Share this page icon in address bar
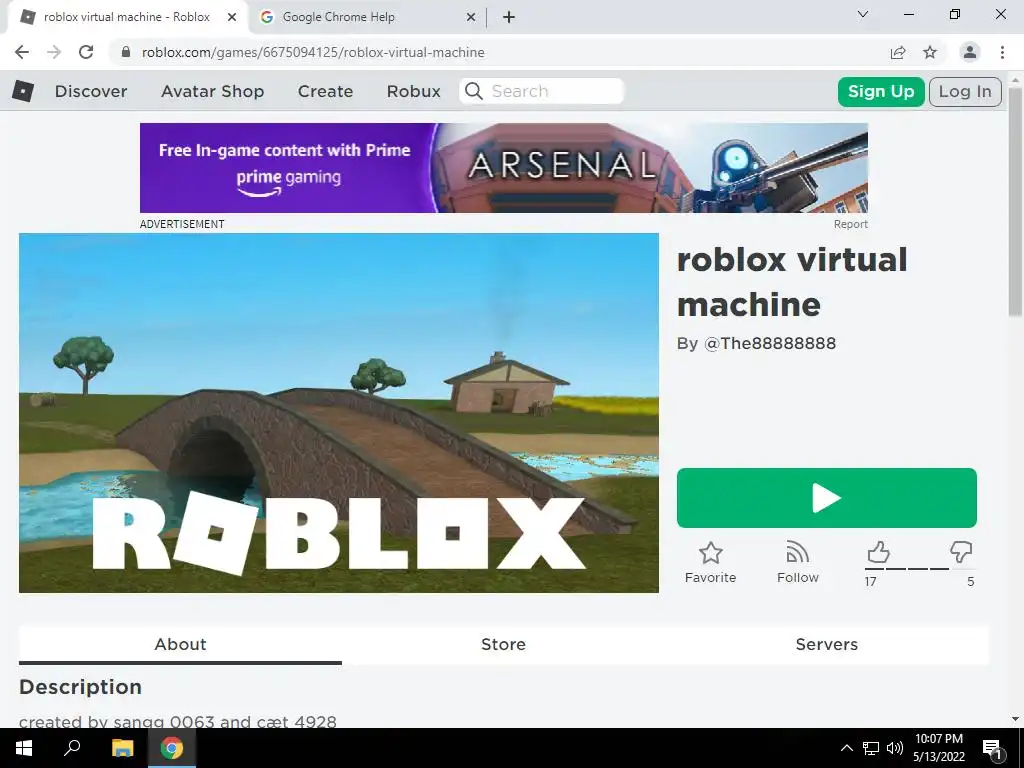Screen dimensions: 1024x768 (x=898, y=52)
